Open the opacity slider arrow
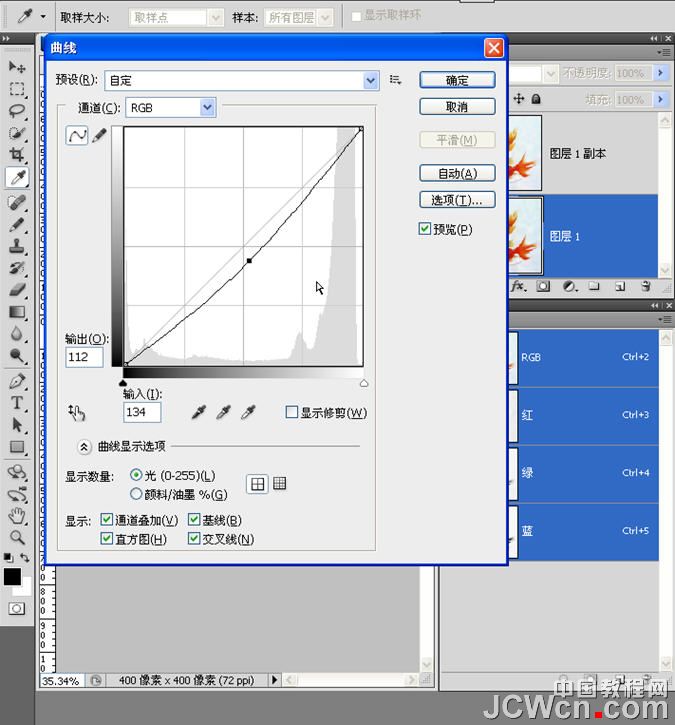The image size is (675, 725). point(660,73)
